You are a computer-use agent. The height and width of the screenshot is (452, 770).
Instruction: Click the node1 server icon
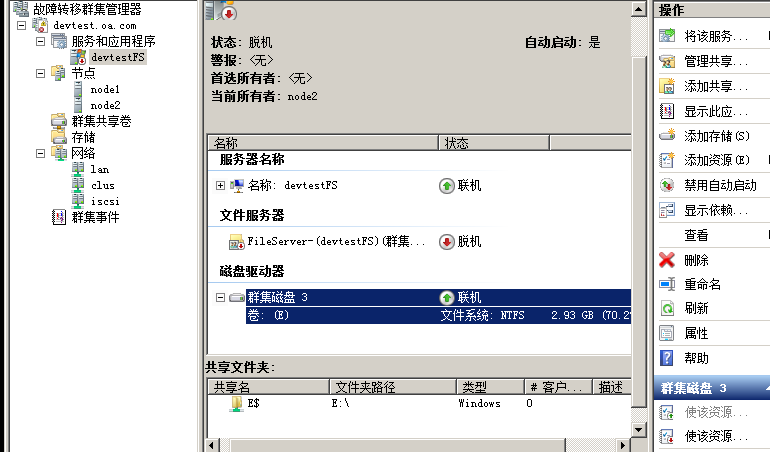pyautogui.click(x=78, y=89)
